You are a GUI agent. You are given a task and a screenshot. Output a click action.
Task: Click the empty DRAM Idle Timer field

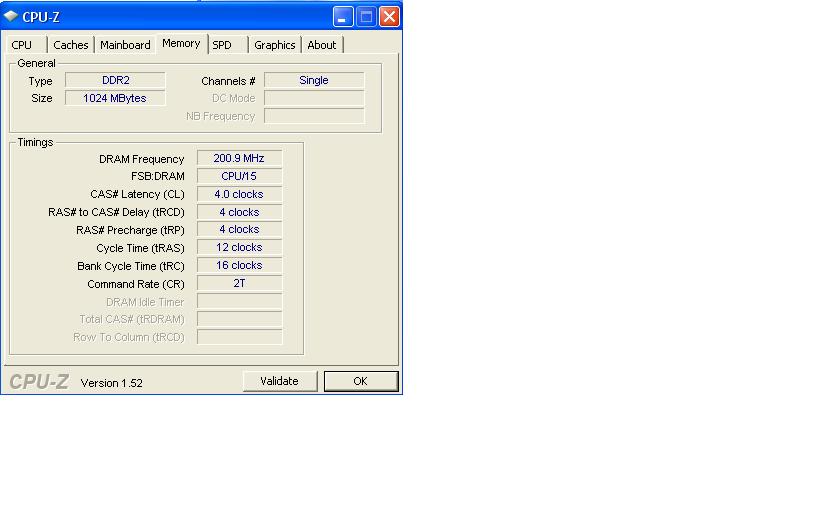(239, 301)
